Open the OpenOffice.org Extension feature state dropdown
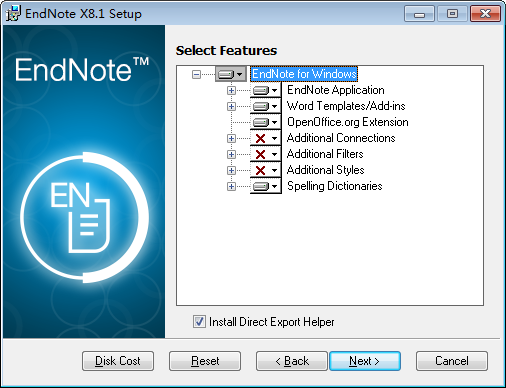The height and width of the screenshot is (388, 506). point(266,122)
